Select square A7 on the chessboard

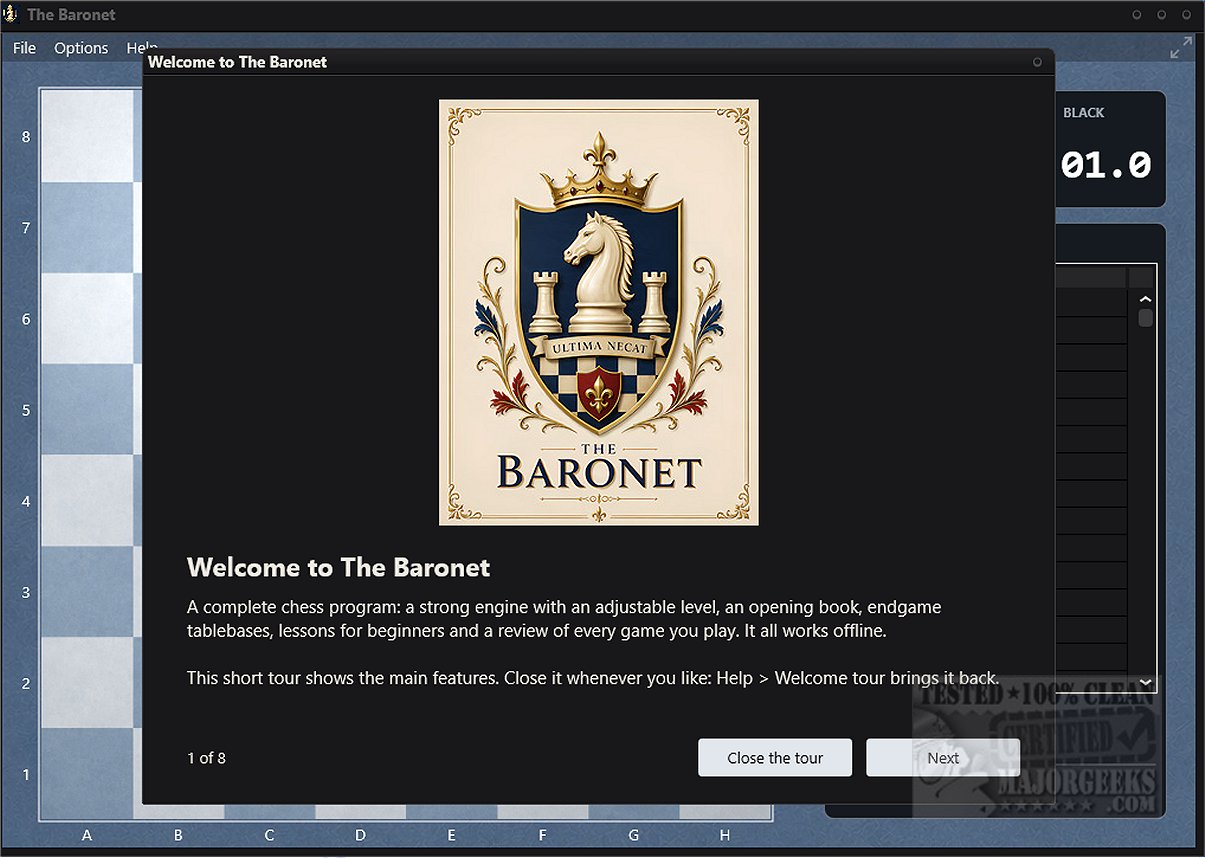[x=87, y=227]
